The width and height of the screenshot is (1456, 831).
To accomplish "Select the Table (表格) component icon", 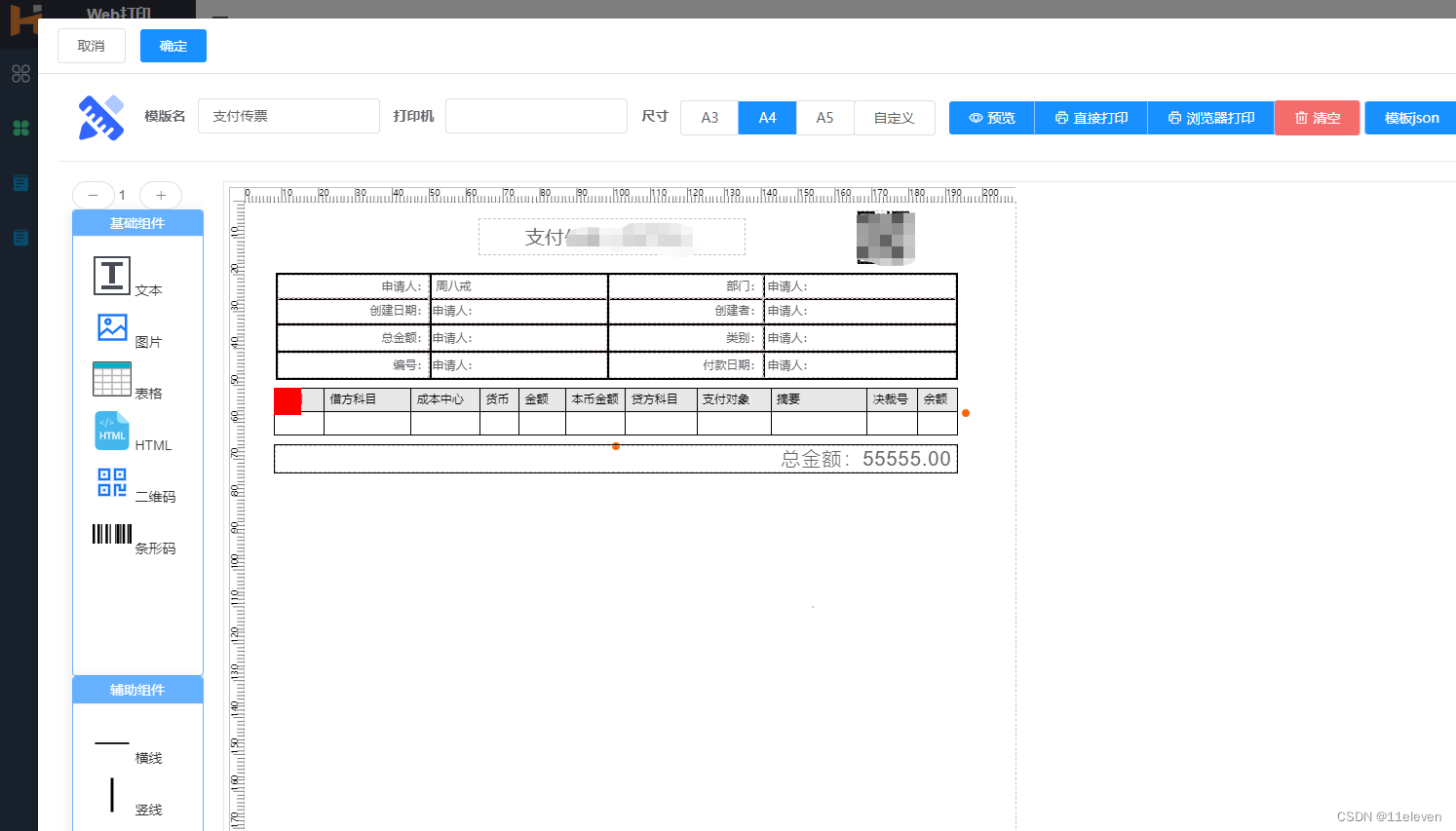I will click(112, 379).
